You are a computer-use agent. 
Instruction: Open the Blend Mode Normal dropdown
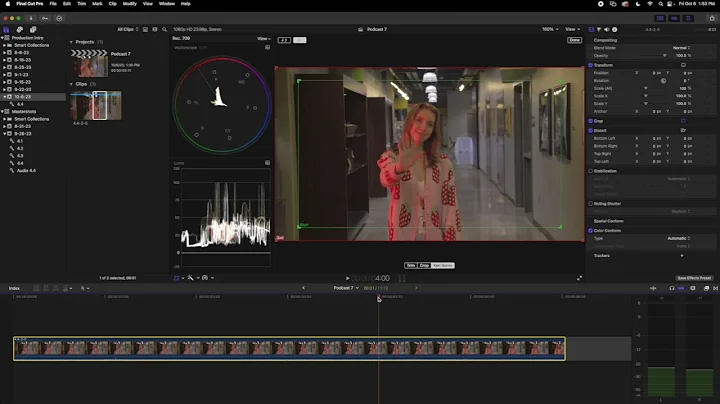681,48
